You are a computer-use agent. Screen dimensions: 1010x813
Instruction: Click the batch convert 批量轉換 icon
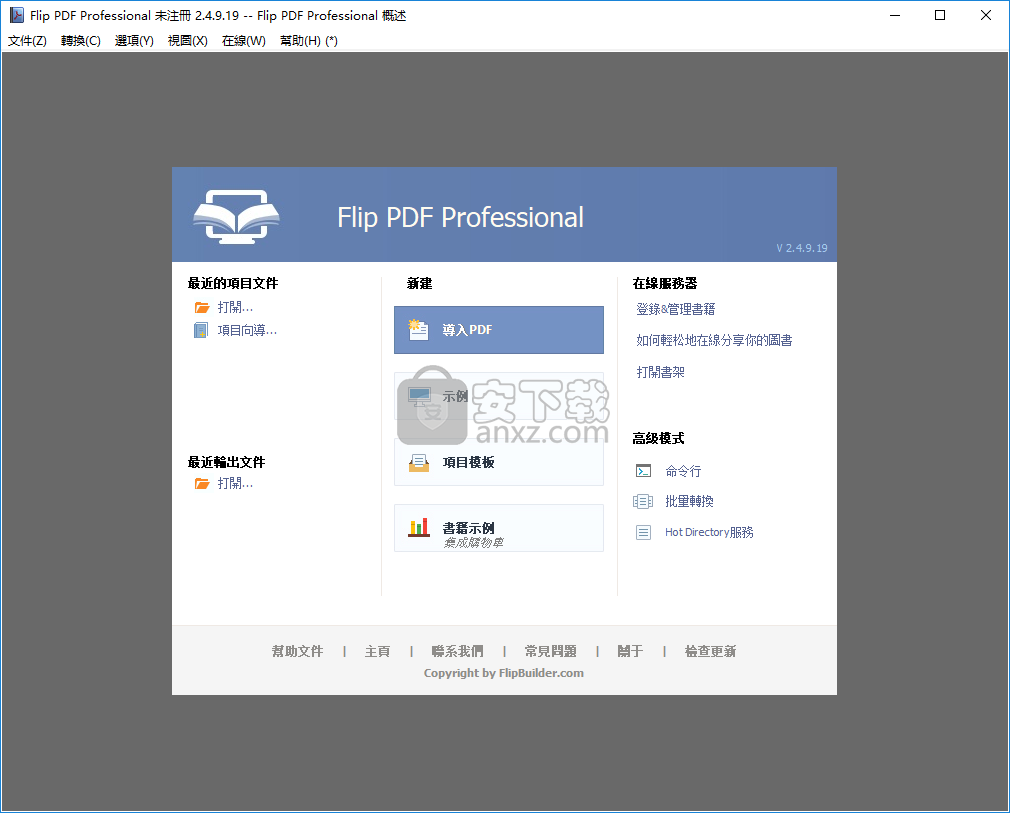644,501
